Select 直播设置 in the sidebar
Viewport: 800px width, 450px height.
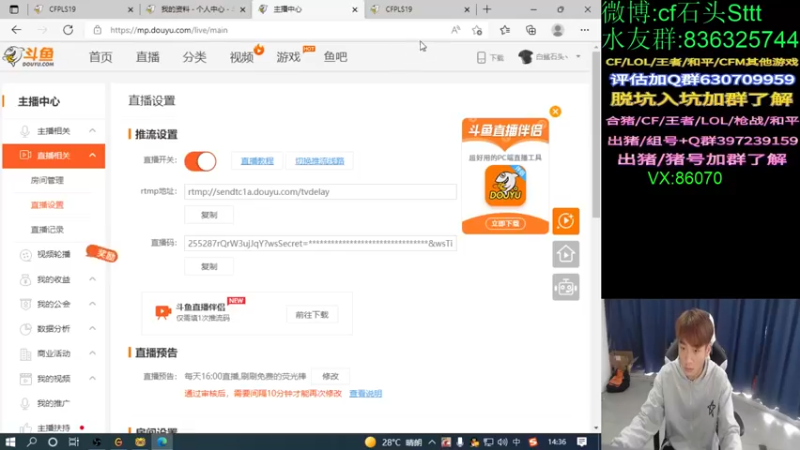[47, 205]
